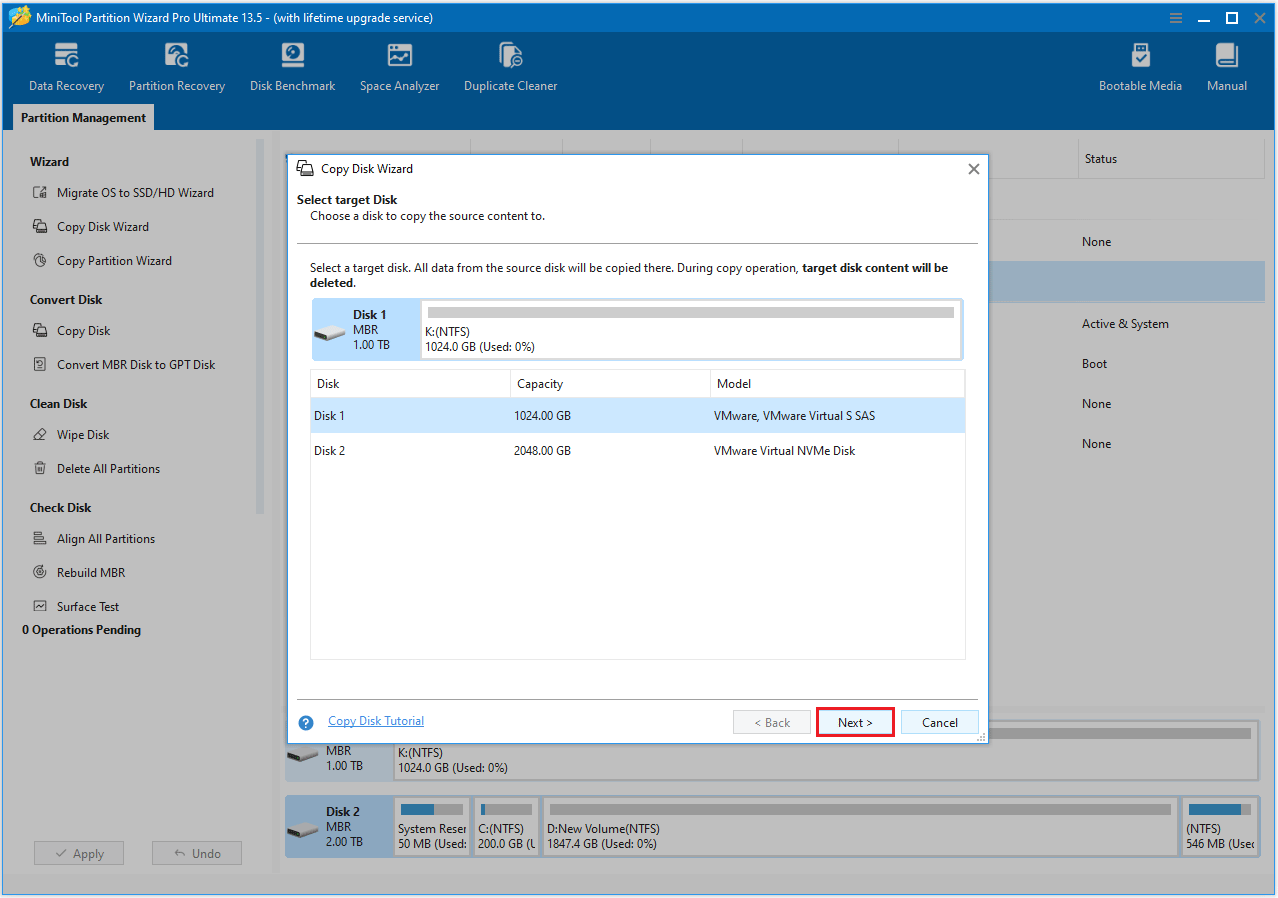Click the help question mark icon

[x=305, y=721]
